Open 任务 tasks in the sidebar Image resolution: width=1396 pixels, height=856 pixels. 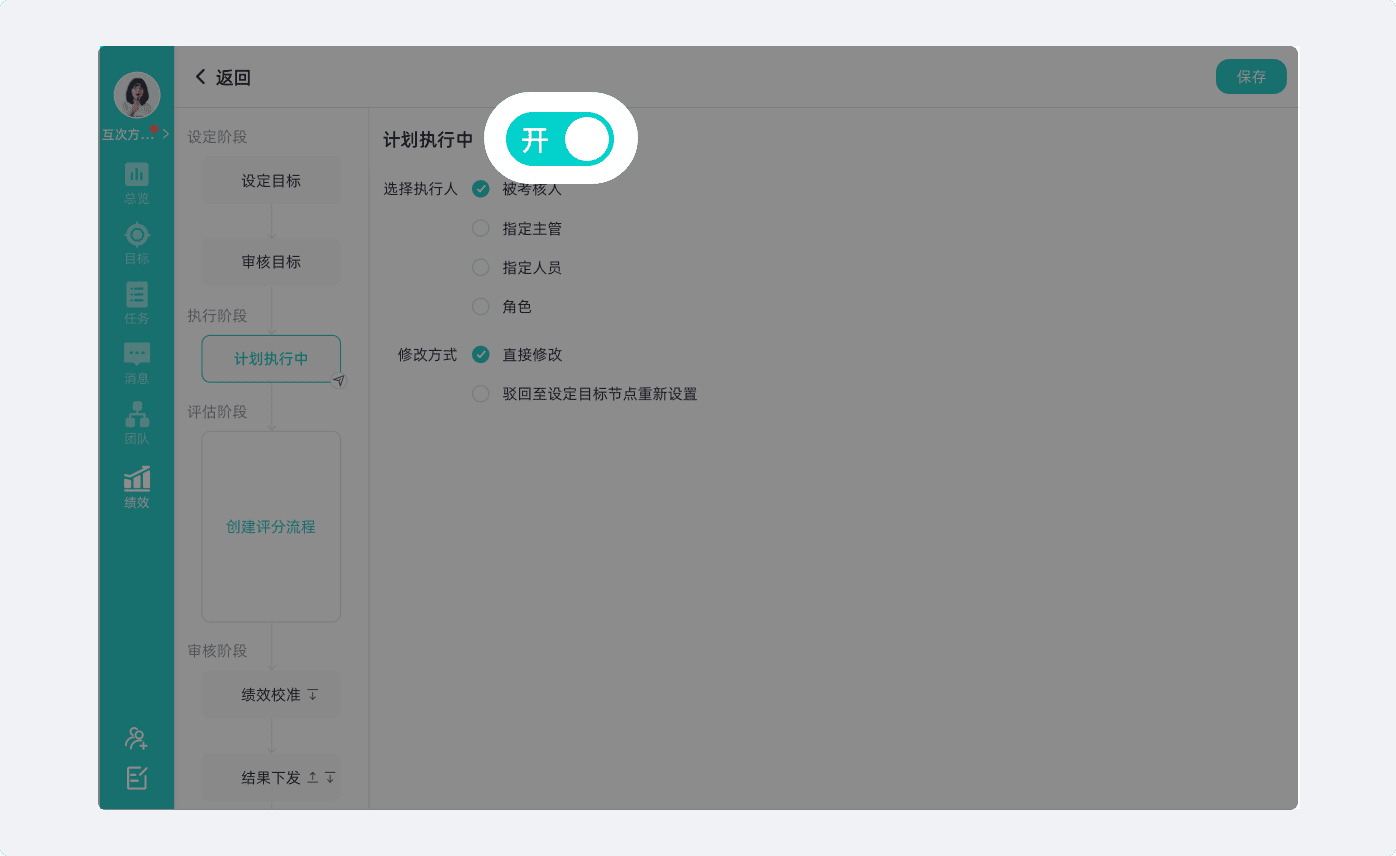coord(137,304)
